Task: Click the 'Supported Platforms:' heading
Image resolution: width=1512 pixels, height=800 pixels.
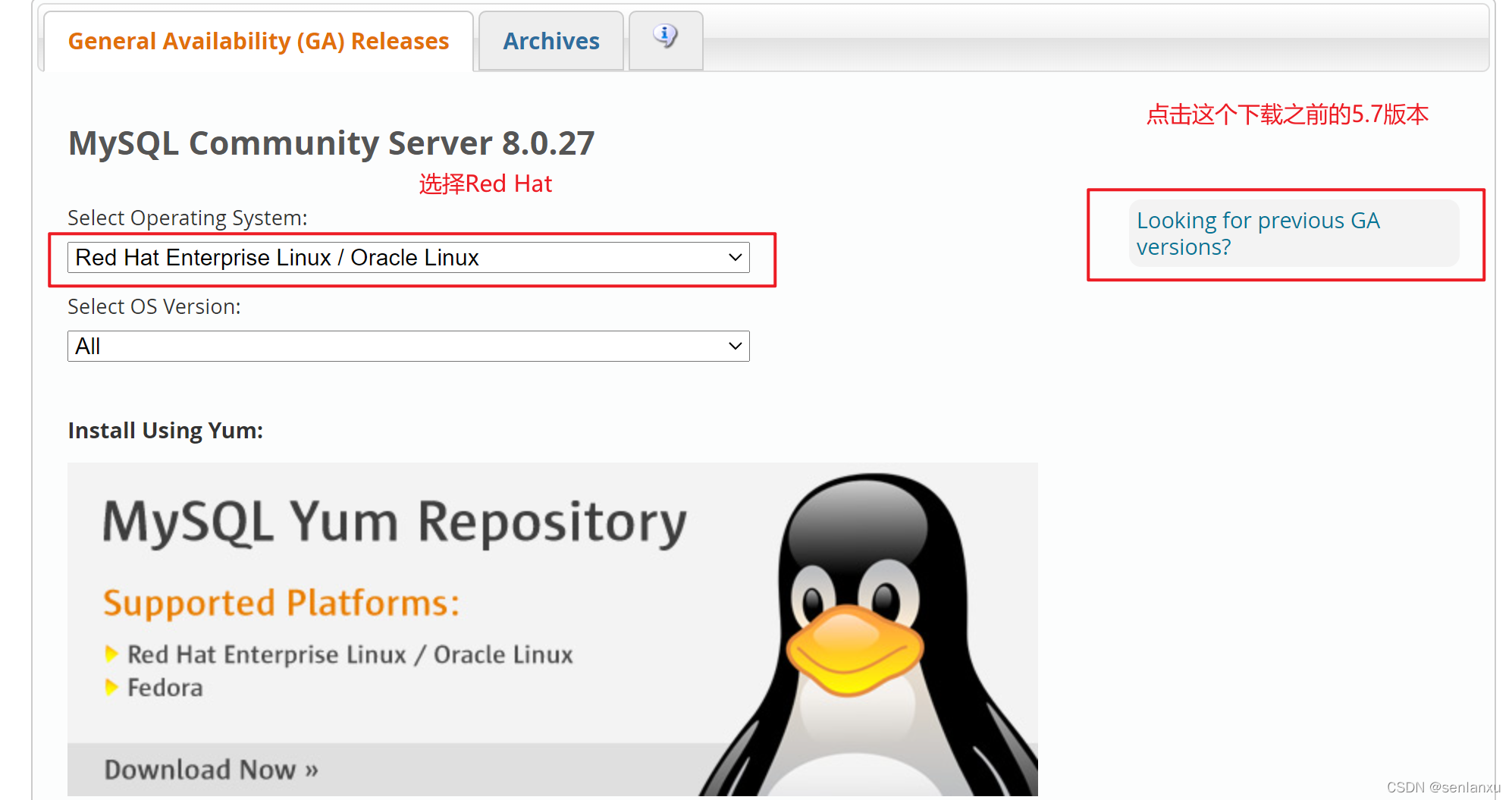Action: 281,604
